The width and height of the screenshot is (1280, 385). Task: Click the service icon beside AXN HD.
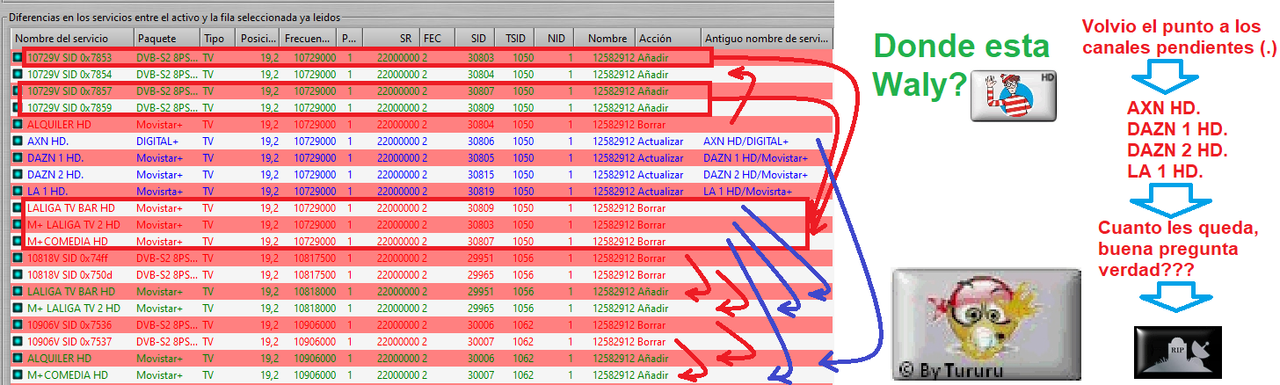pos(18,142)
